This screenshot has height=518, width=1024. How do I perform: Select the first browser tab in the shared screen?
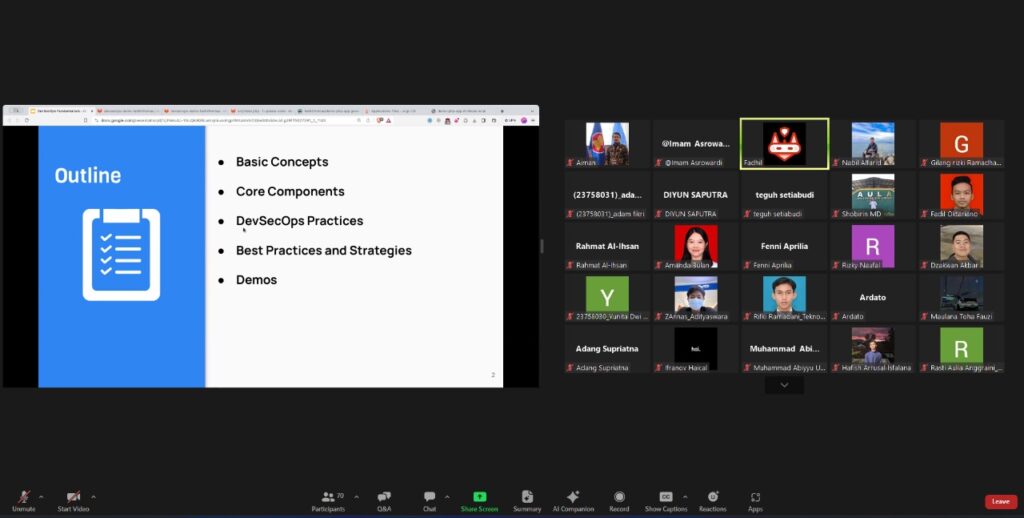(57, 111)
